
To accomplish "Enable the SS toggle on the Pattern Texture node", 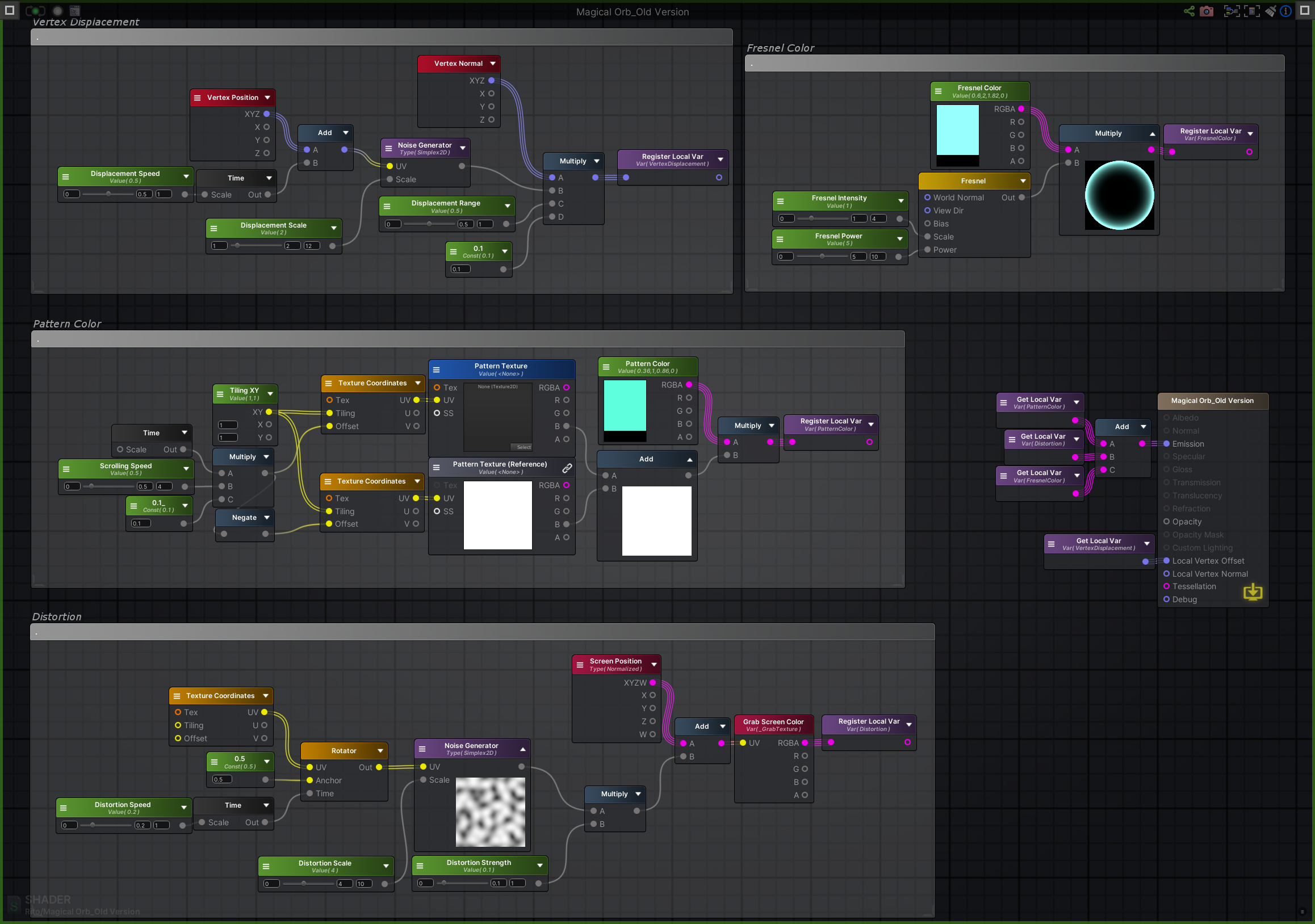I will (x=438, y=413).
